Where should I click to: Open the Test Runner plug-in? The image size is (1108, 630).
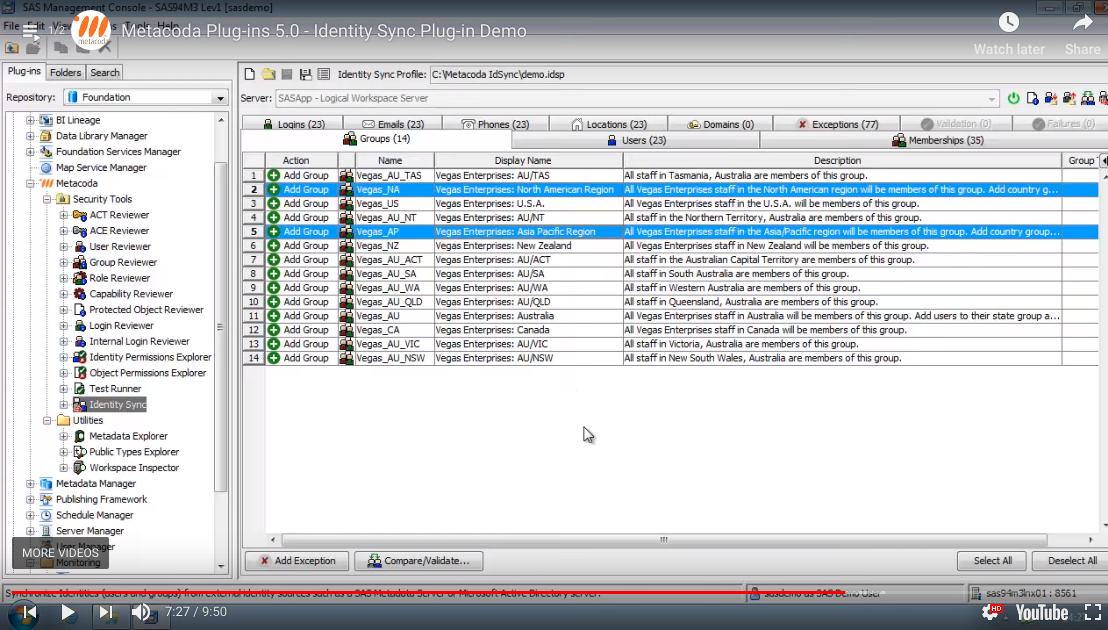point(114,388)
